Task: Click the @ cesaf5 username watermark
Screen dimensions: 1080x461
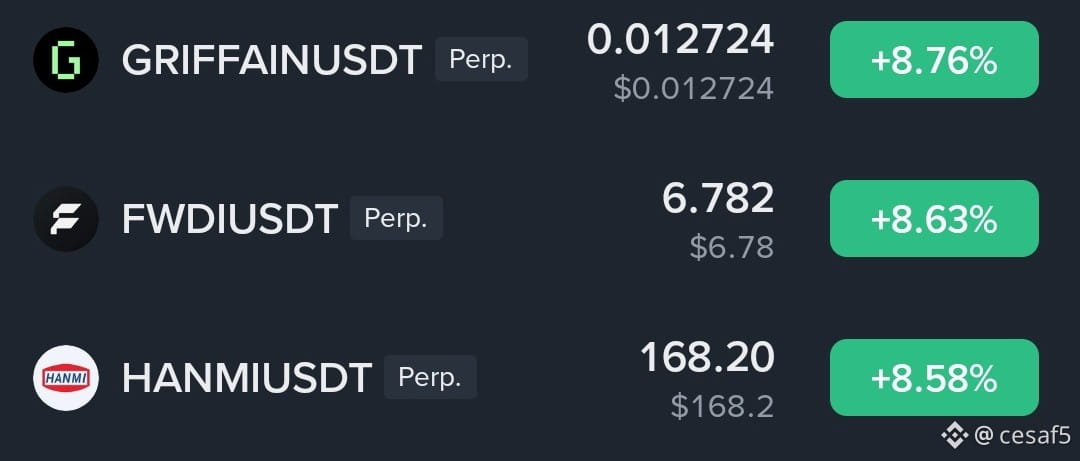Action: (1023, 436)
